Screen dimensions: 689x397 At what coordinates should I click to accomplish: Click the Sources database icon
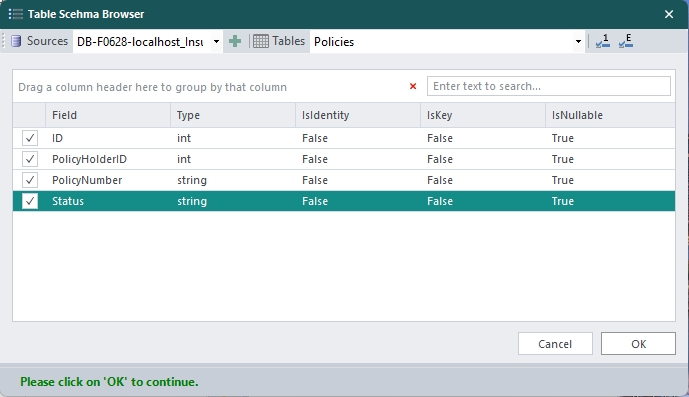point(16,41)
